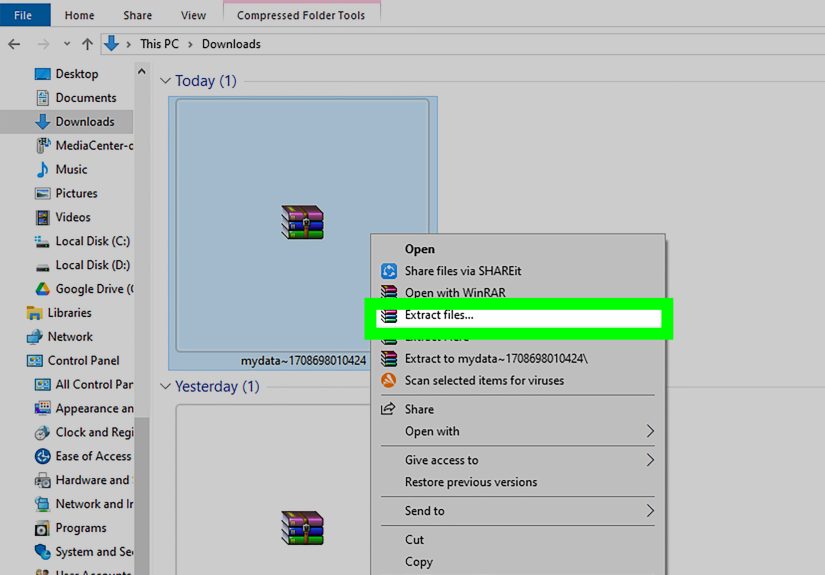Expand the chevron after This PC in address bar

point(190,45)
